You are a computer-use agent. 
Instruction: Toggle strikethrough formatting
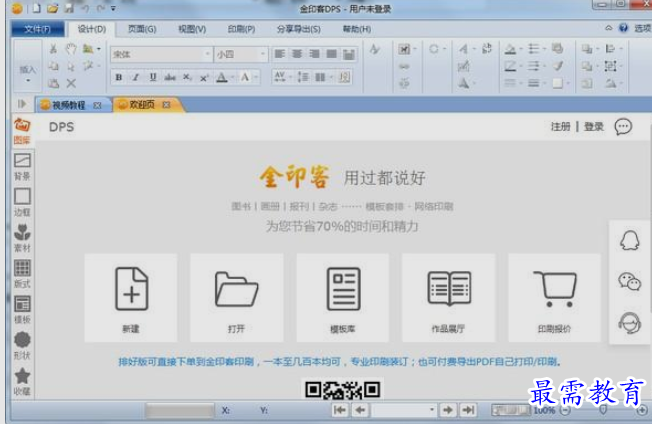[170, 77]
